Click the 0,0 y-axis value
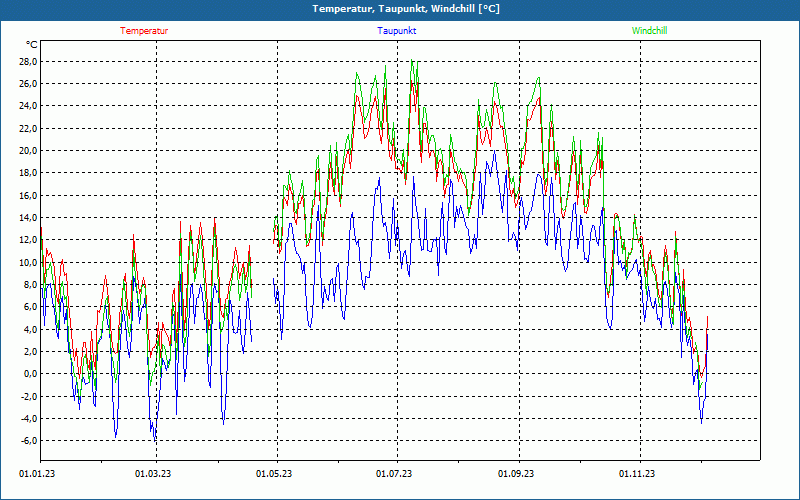The width and height of the screenshot is (800, 500). 30,374
